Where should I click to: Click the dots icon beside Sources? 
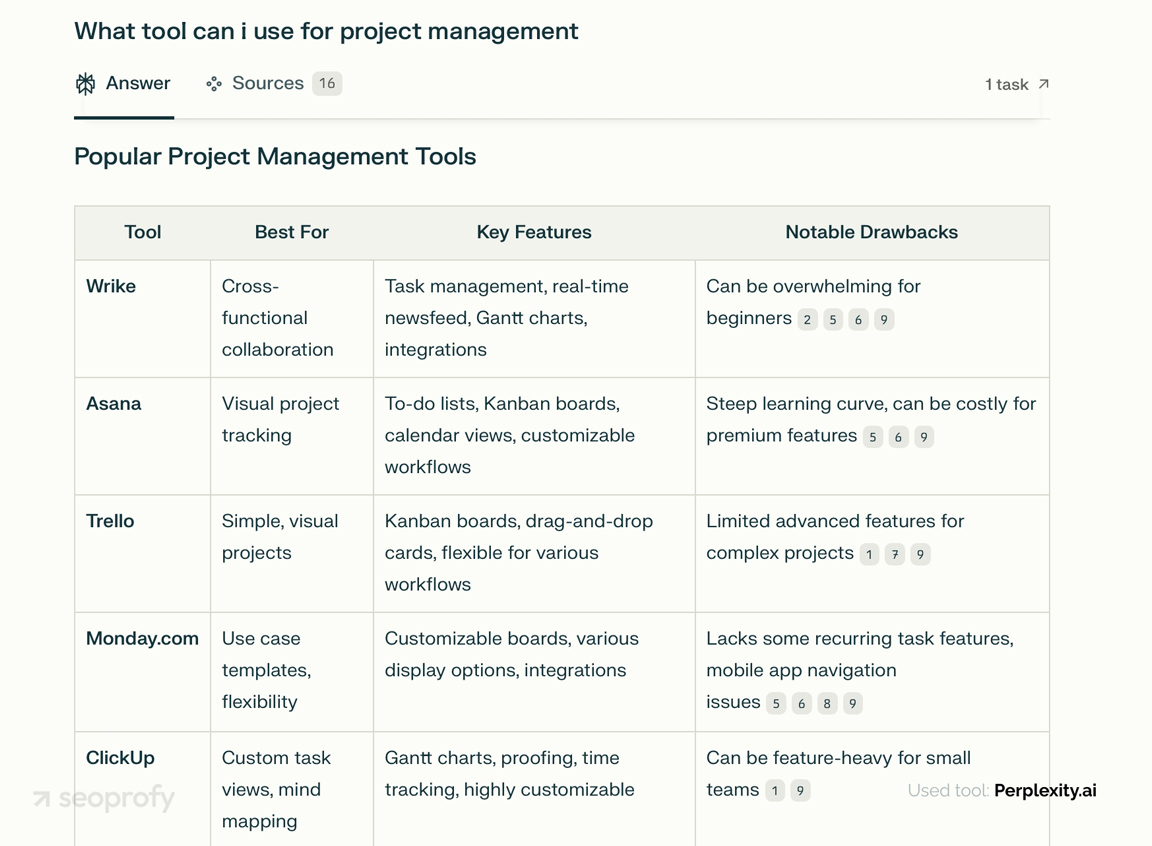coord(214,84)
